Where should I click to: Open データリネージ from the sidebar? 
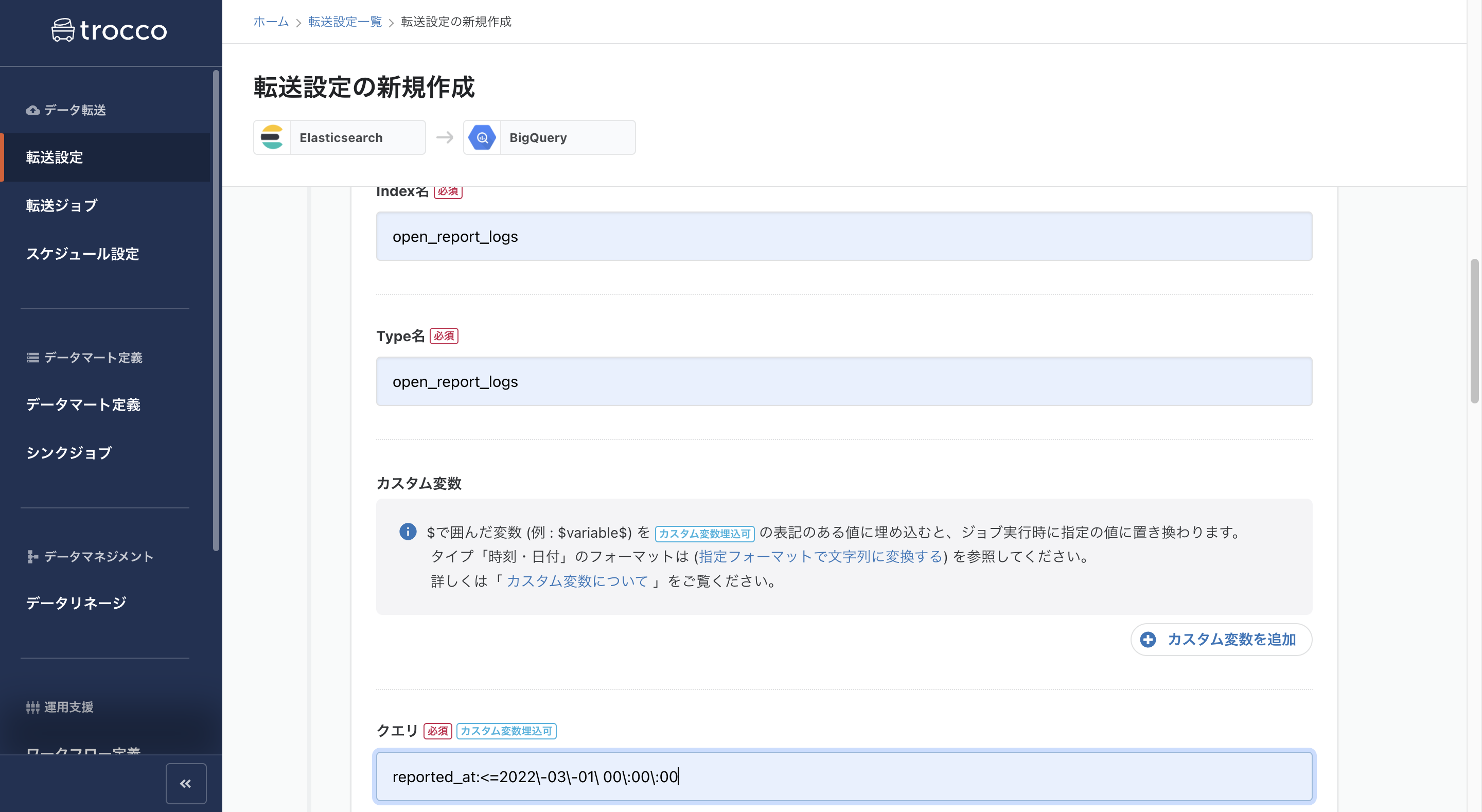pos(76,603)
